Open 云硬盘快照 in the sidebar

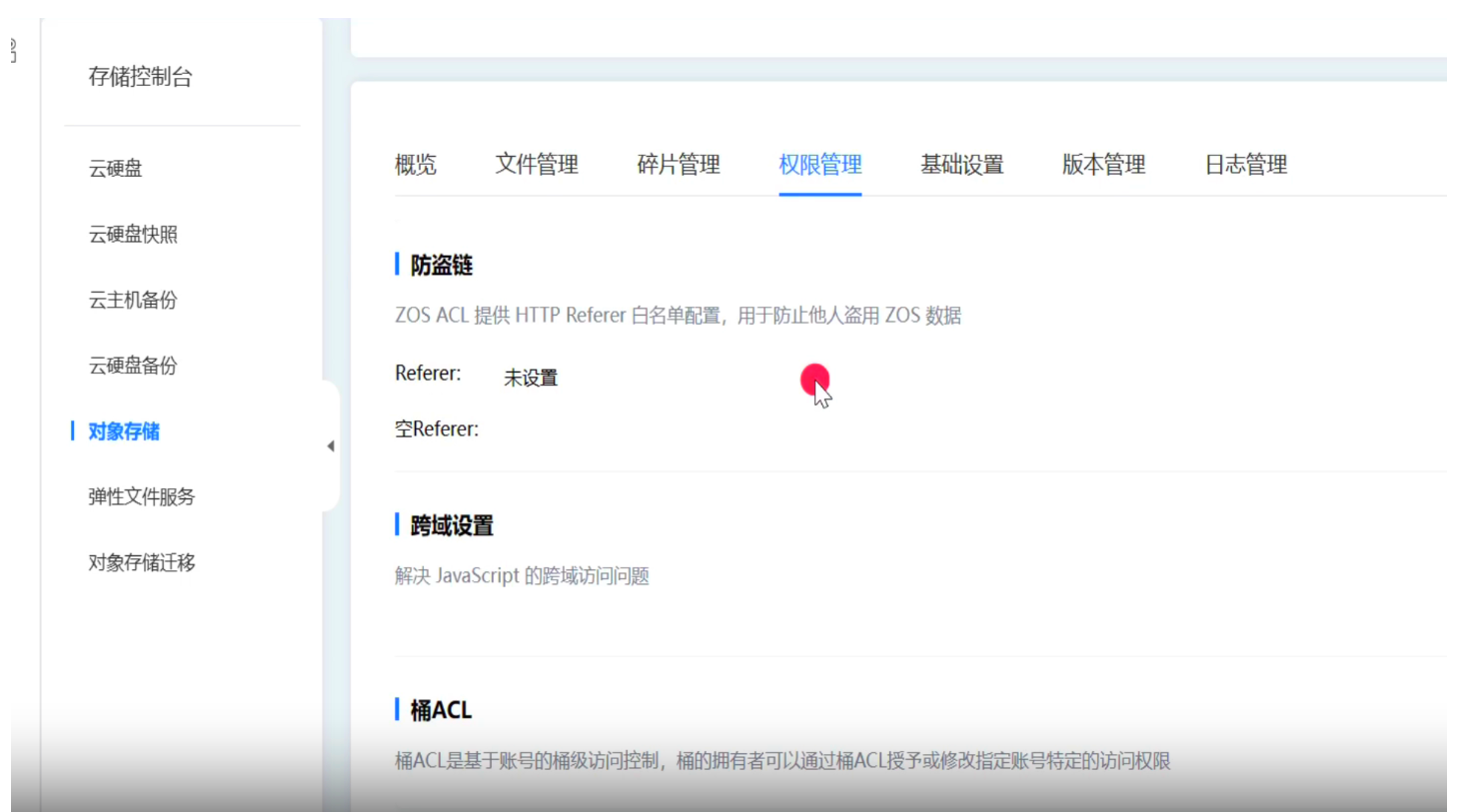coord(133,235)
